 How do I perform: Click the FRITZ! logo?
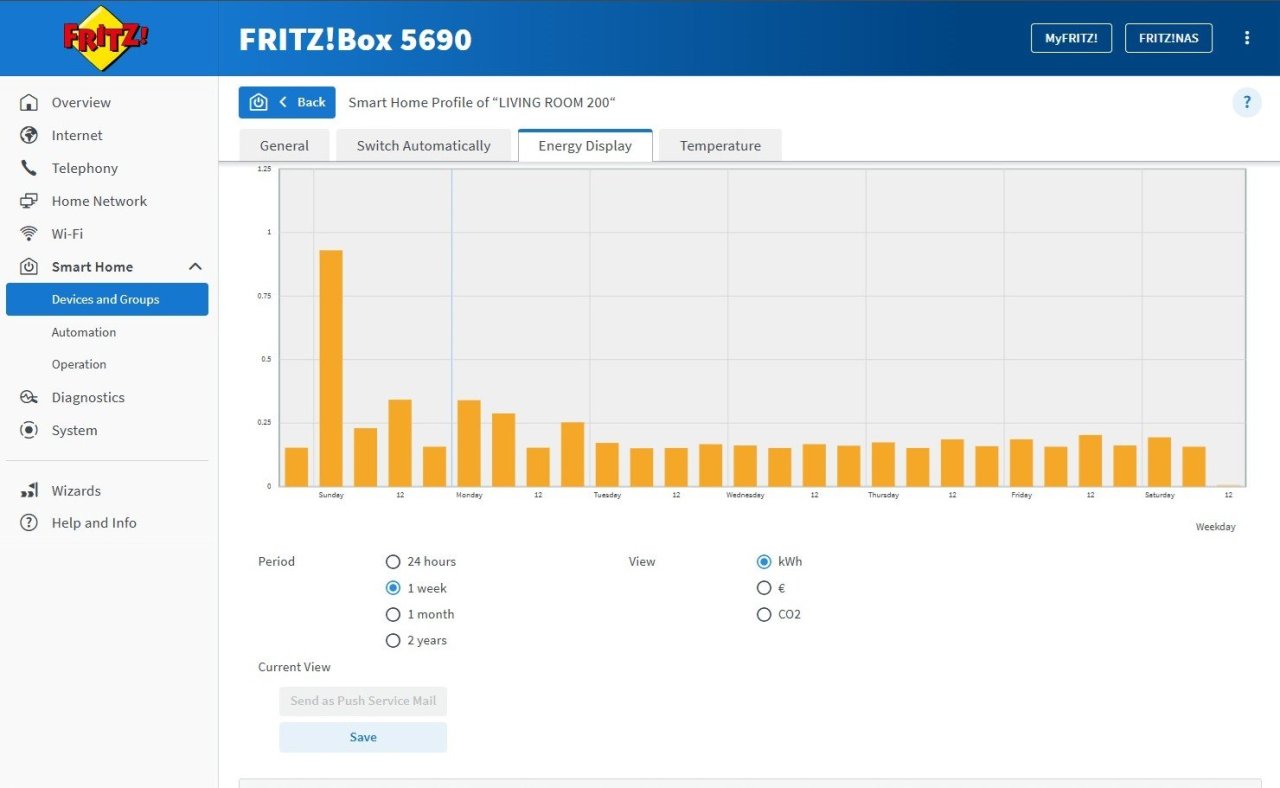[106, 38]
